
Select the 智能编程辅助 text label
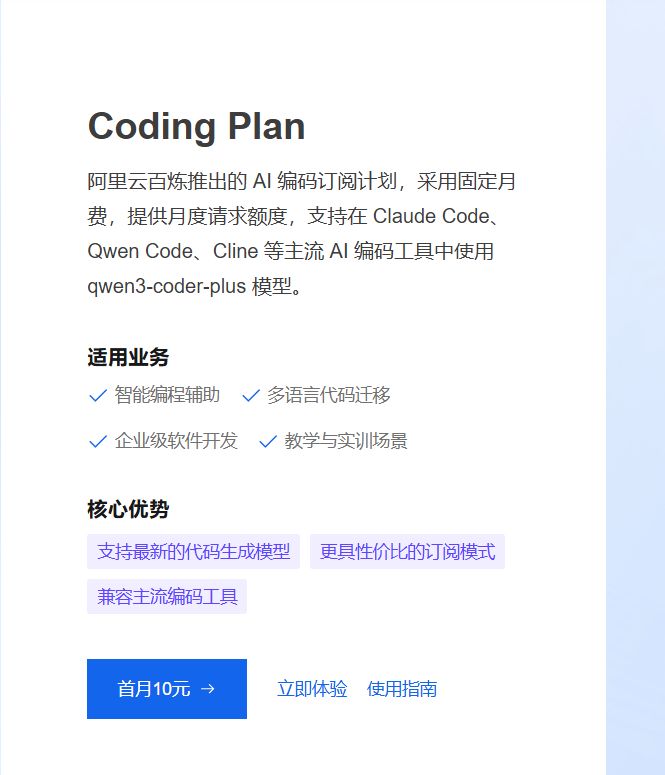[x=167, y=395]
